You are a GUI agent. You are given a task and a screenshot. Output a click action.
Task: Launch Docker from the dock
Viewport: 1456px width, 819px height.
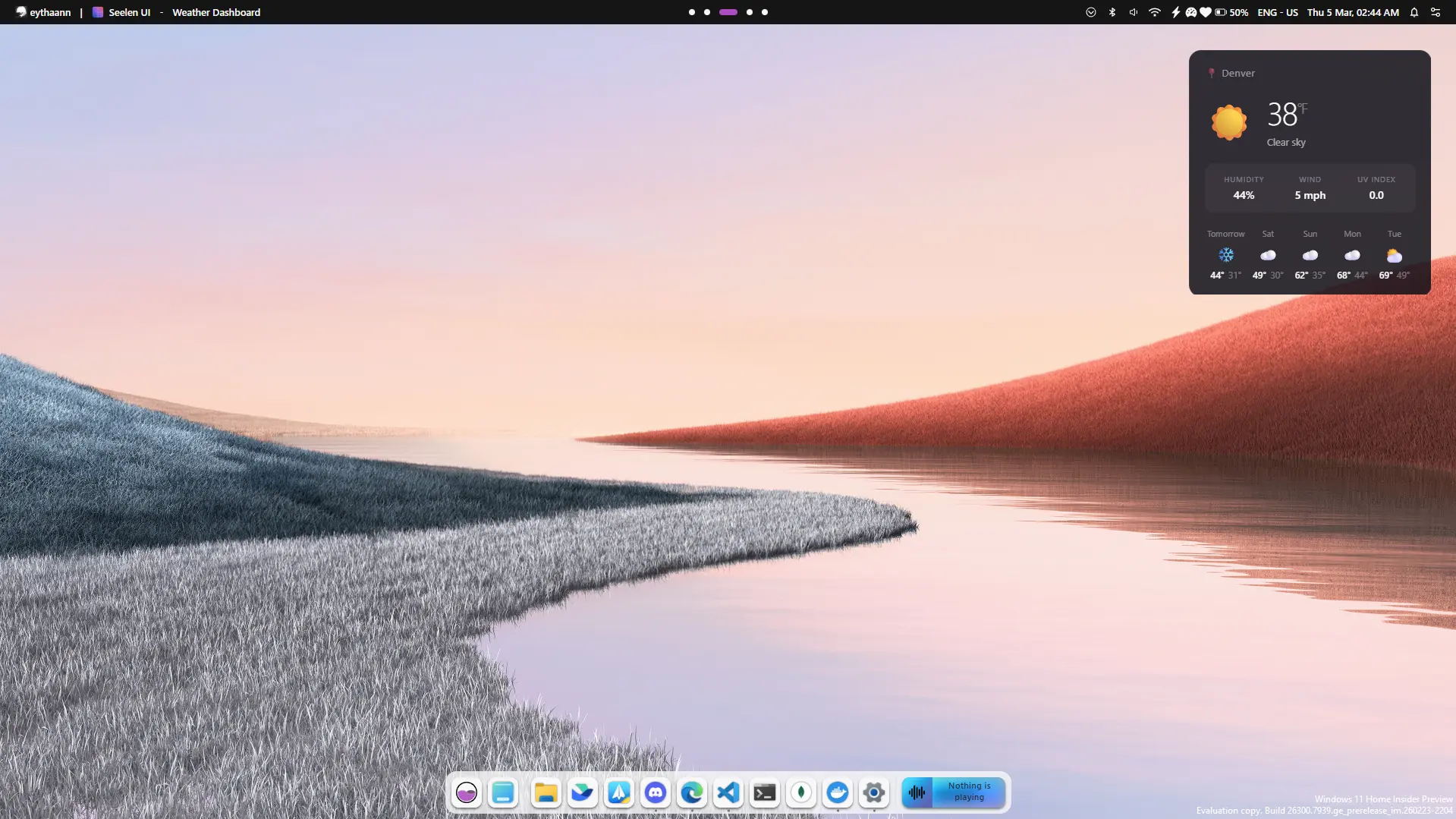click(x=837, y=792)
